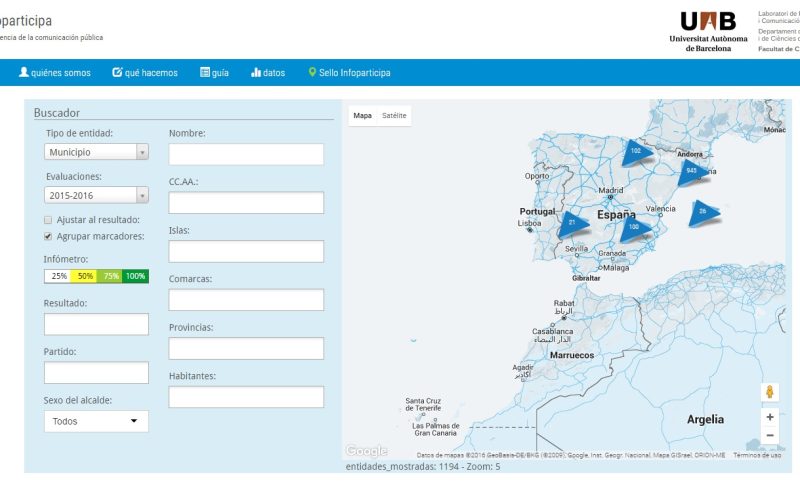Select the yellow 50% Infómetro swatch
This screenshot has height=500, width=800.
84,276
